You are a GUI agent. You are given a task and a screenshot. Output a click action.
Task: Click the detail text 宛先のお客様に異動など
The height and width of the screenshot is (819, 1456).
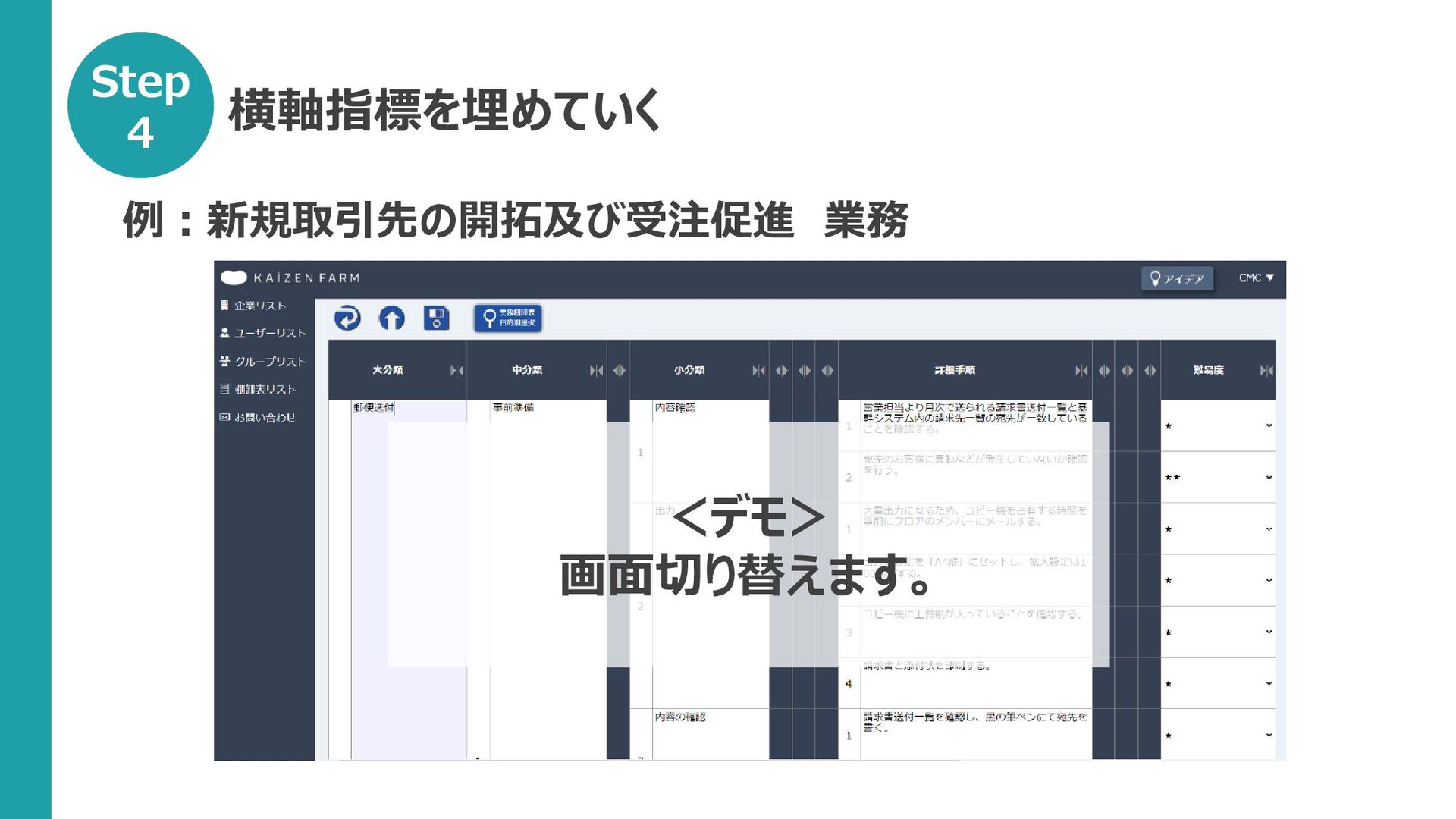(975, 464)
